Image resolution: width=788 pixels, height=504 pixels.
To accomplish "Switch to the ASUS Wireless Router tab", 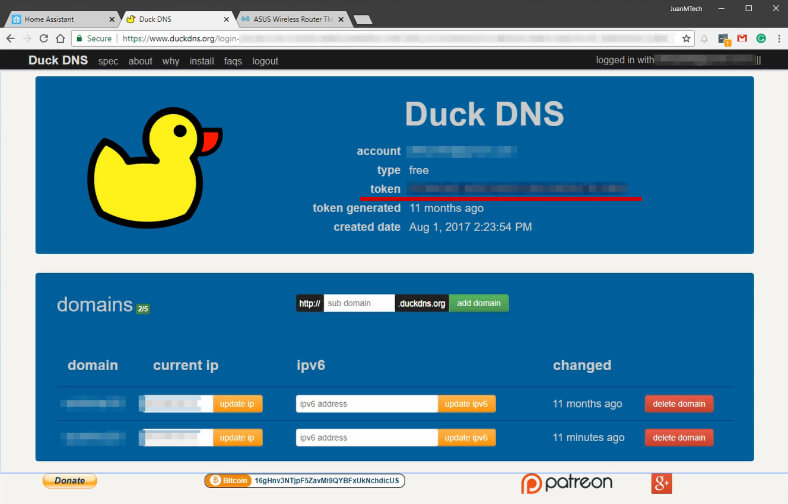I will click(291, 19).
